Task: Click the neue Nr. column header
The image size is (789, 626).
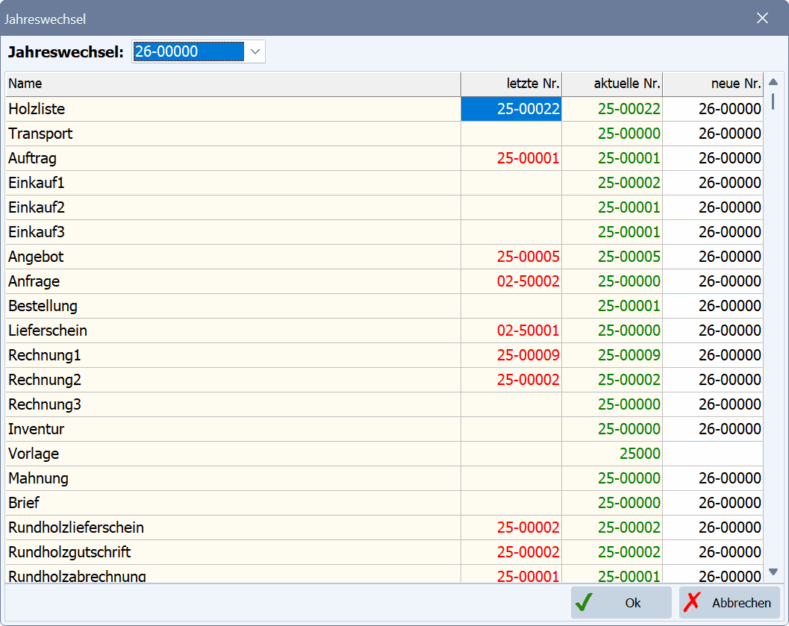Action: 713,84
